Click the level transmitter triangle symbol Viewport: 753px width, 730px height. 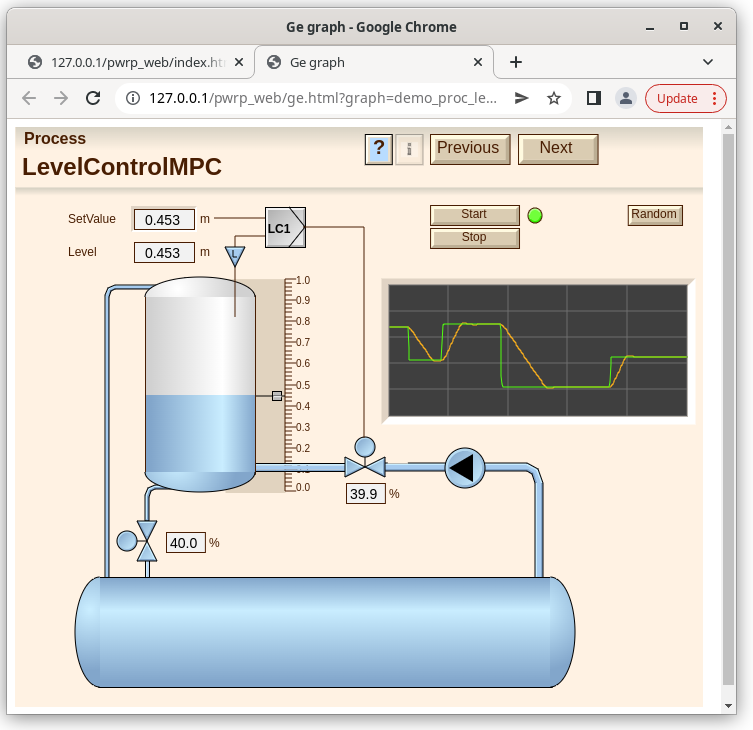(x=235, y=256)
